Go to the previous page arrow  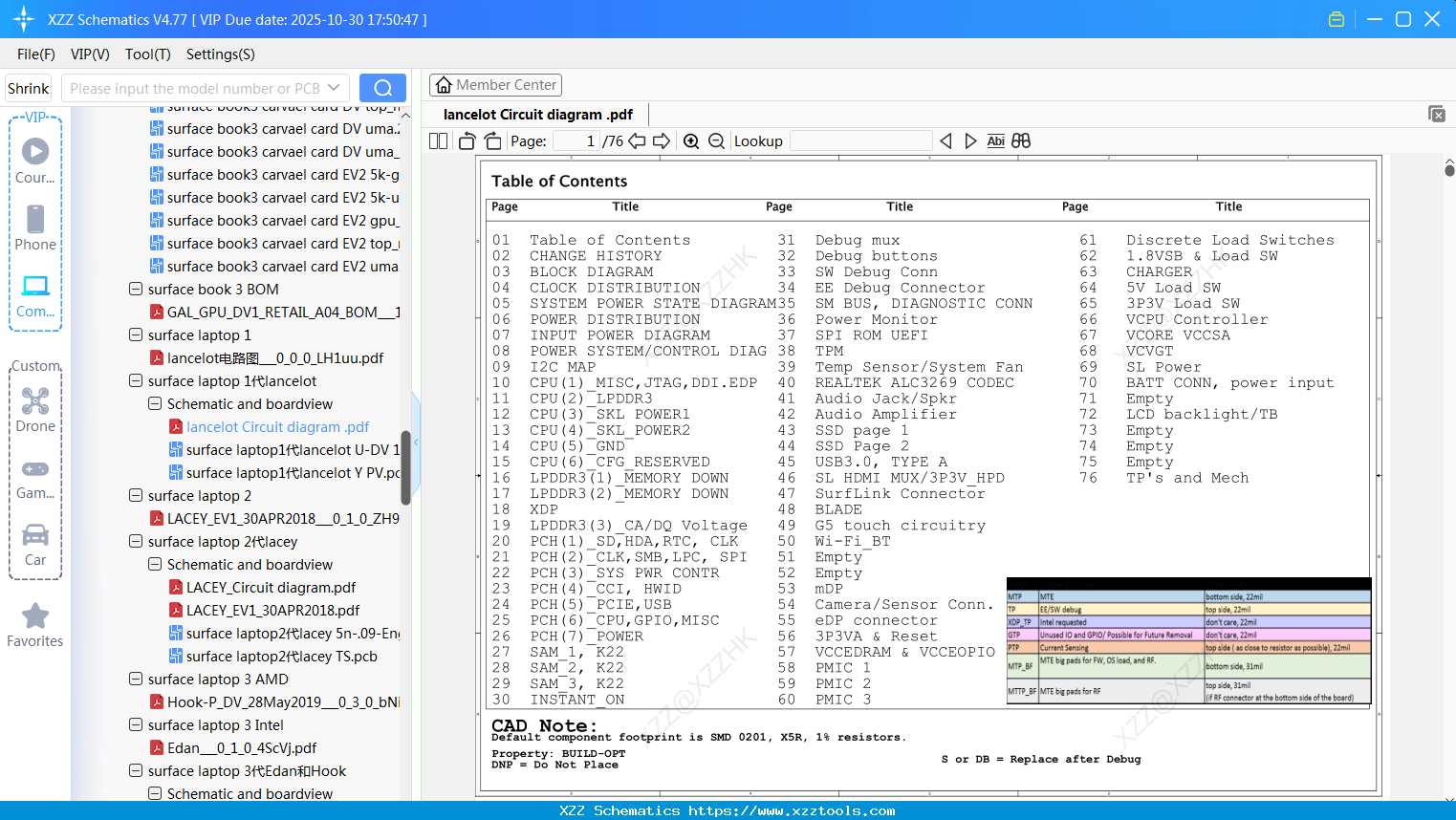point(637,140)
